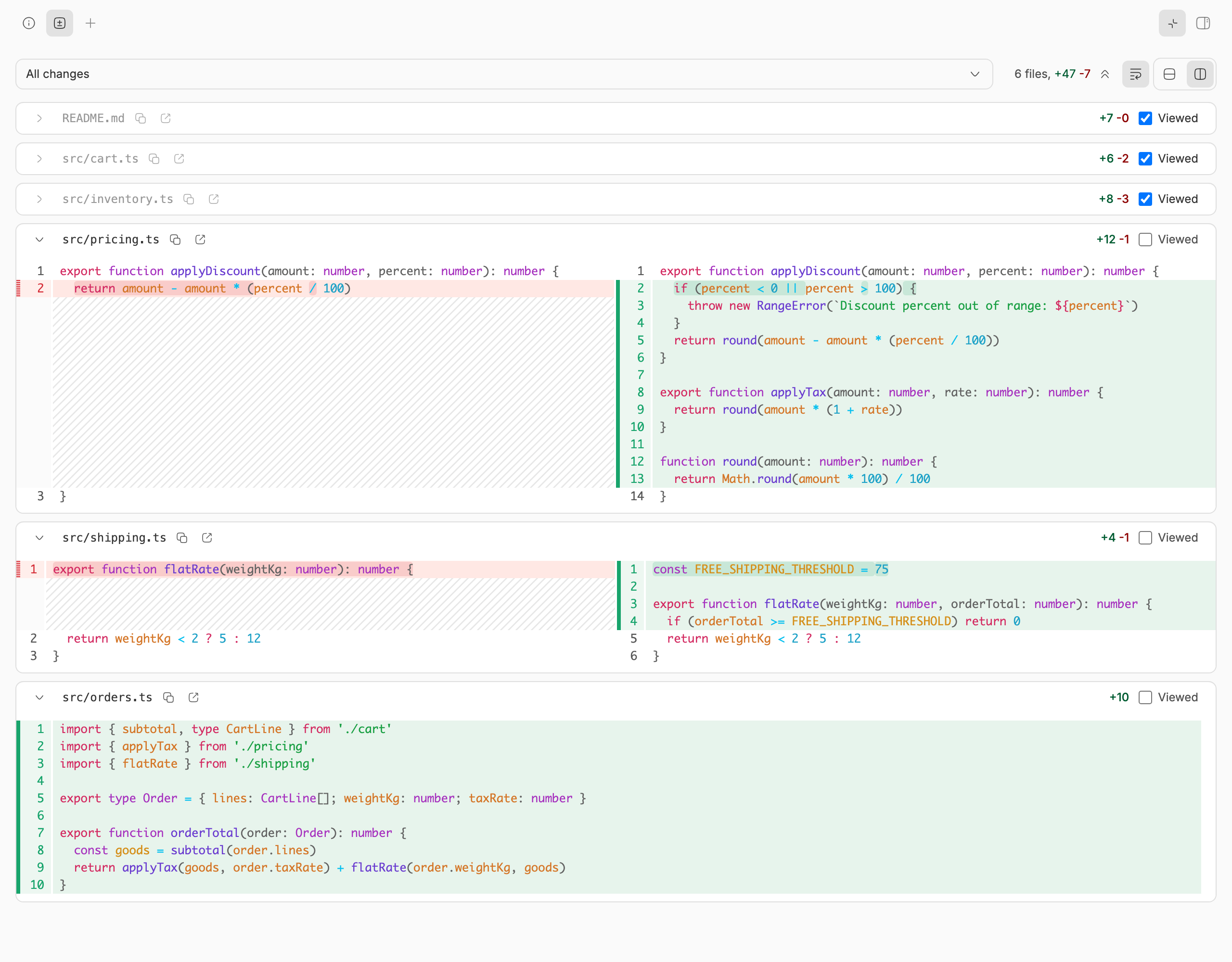Copy the README.md file path
1232x962 pixels.
(x=141, y=118)
